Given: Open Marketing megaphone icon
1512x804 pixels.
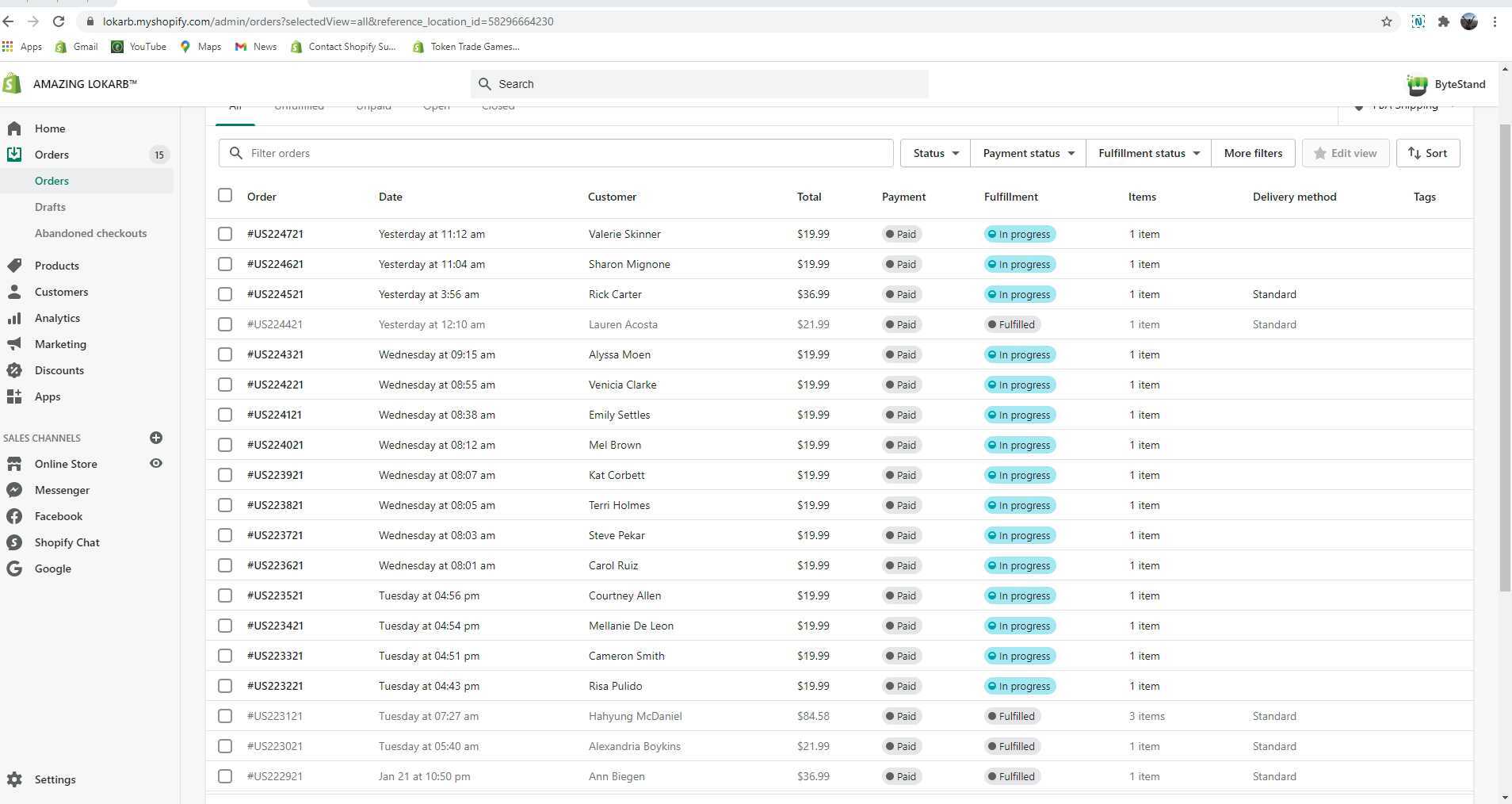Looking at the screenshot, I should point(14,344).
